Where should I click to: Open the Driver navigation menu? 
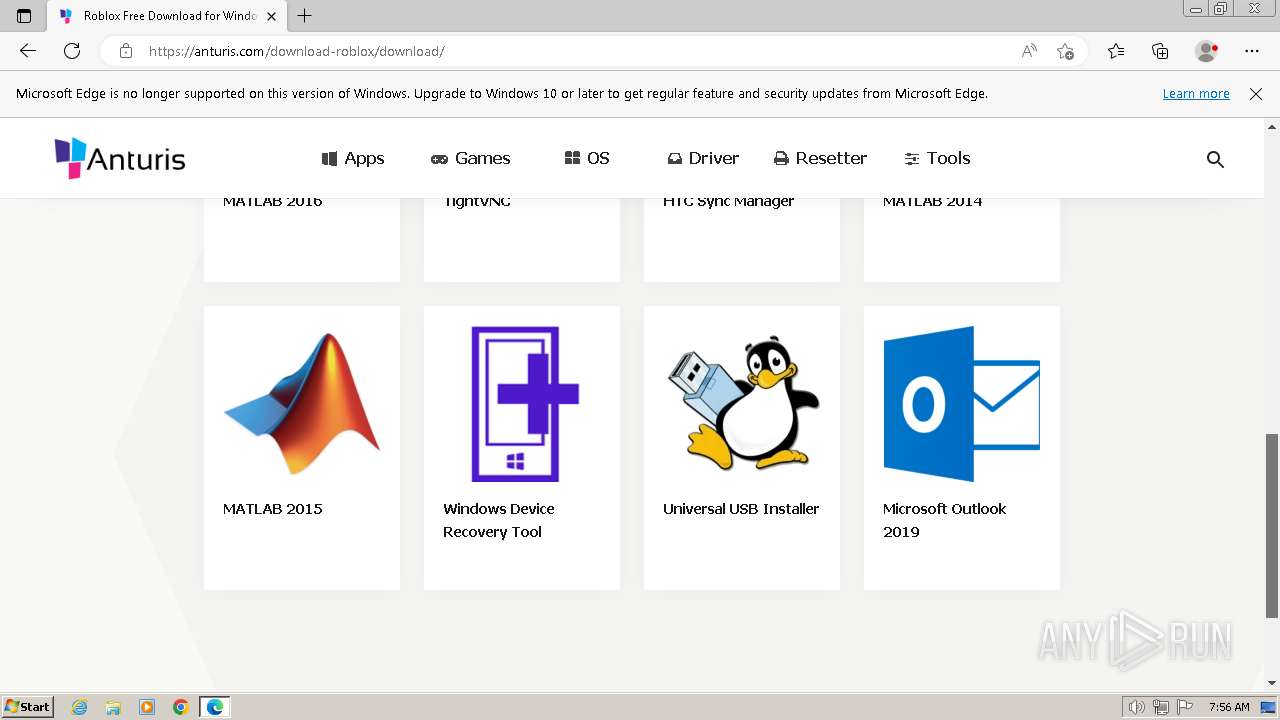pyautogui.click(x=703, y=158)
